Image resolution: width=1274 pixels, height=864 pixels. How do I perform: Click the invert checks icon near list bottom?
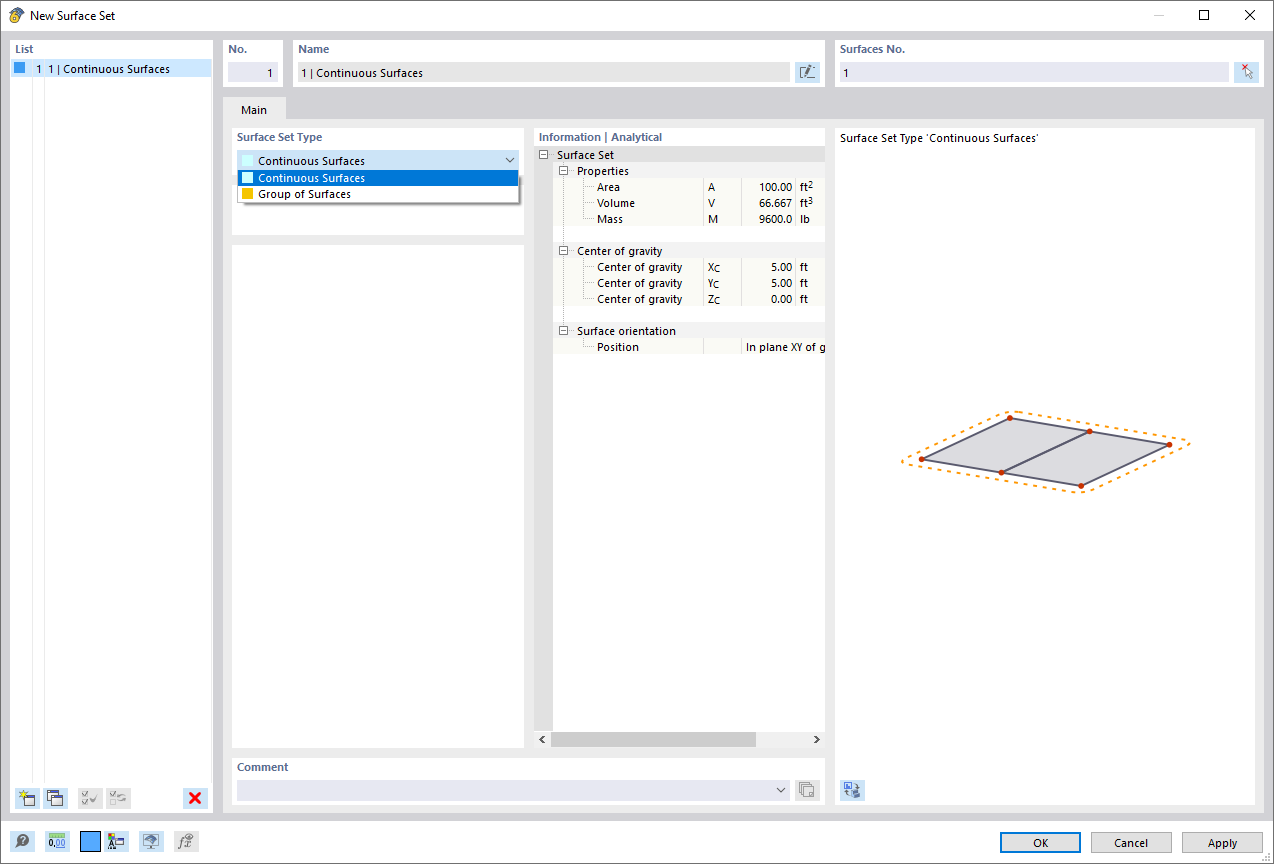pos(118,798)
